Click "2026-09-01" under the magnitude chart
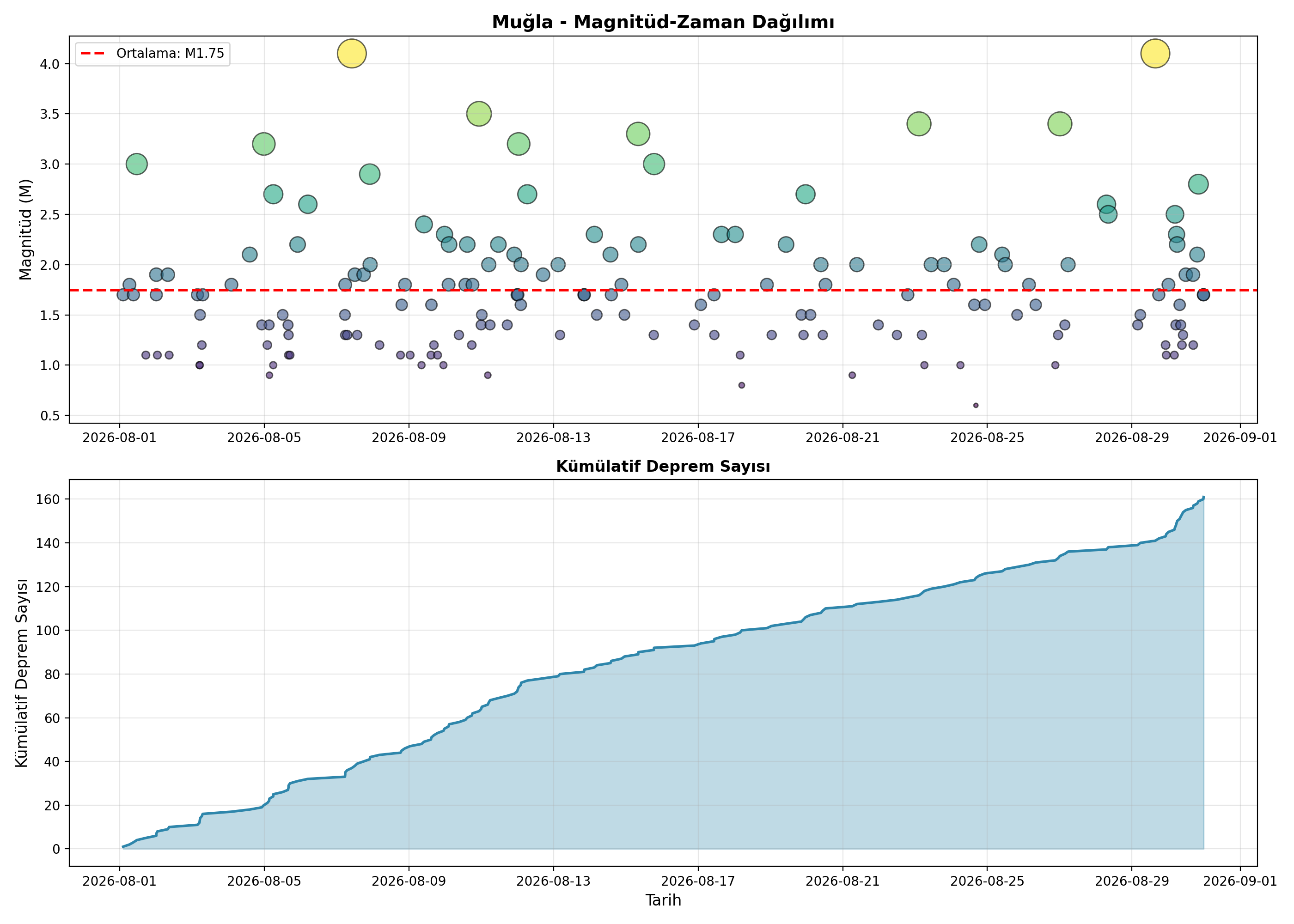 pyautogui.click(x=1240, y=438)
